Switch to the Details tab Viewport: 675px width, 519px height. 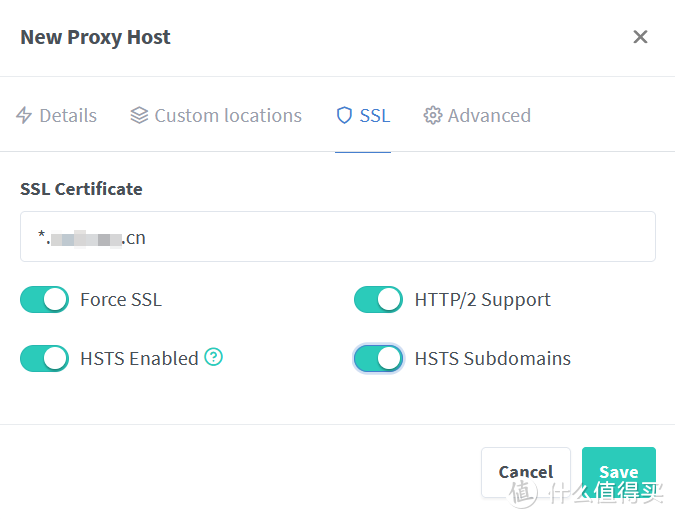tap(68, 116)
